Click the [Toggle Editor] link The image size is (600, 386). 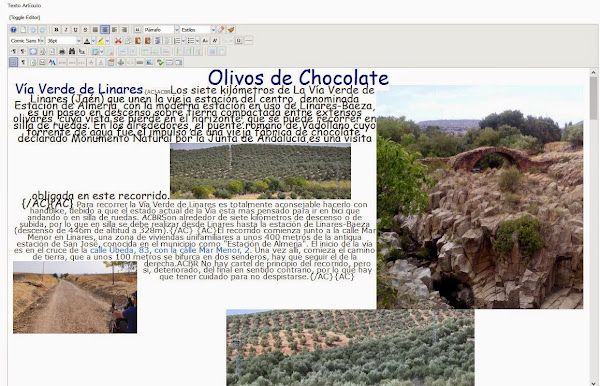[24, 17]
